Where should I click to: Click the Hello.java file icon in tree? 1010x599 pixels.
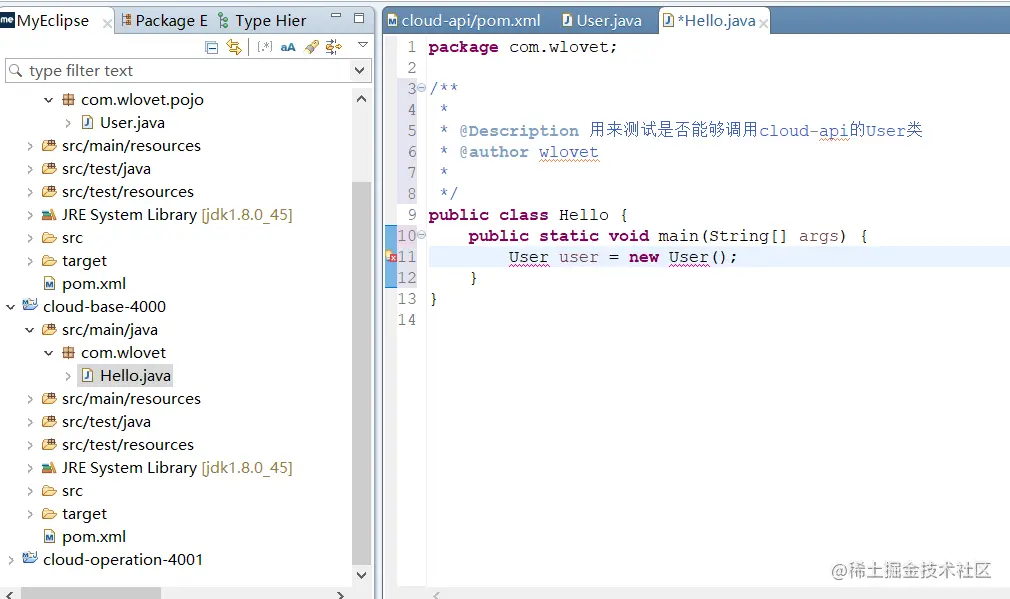pos(88,376)
